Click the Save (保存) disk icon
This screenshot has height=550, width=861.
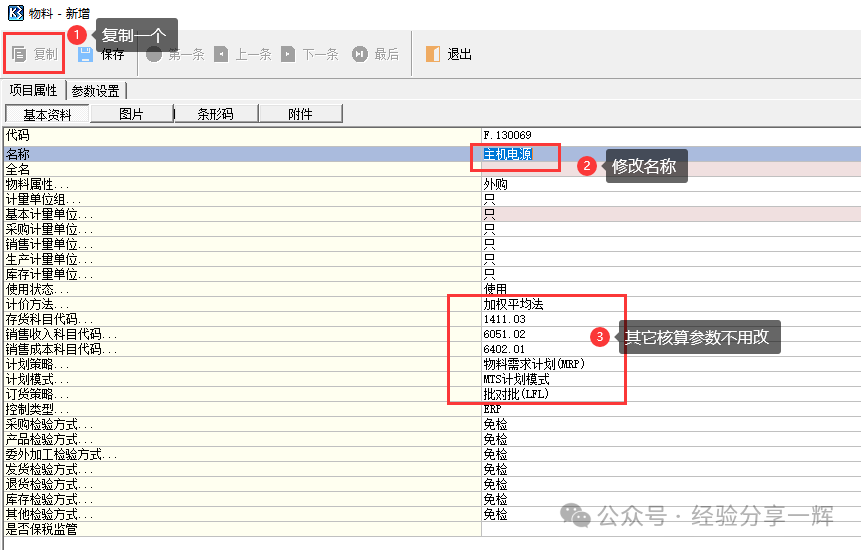(x=86, y=54)
